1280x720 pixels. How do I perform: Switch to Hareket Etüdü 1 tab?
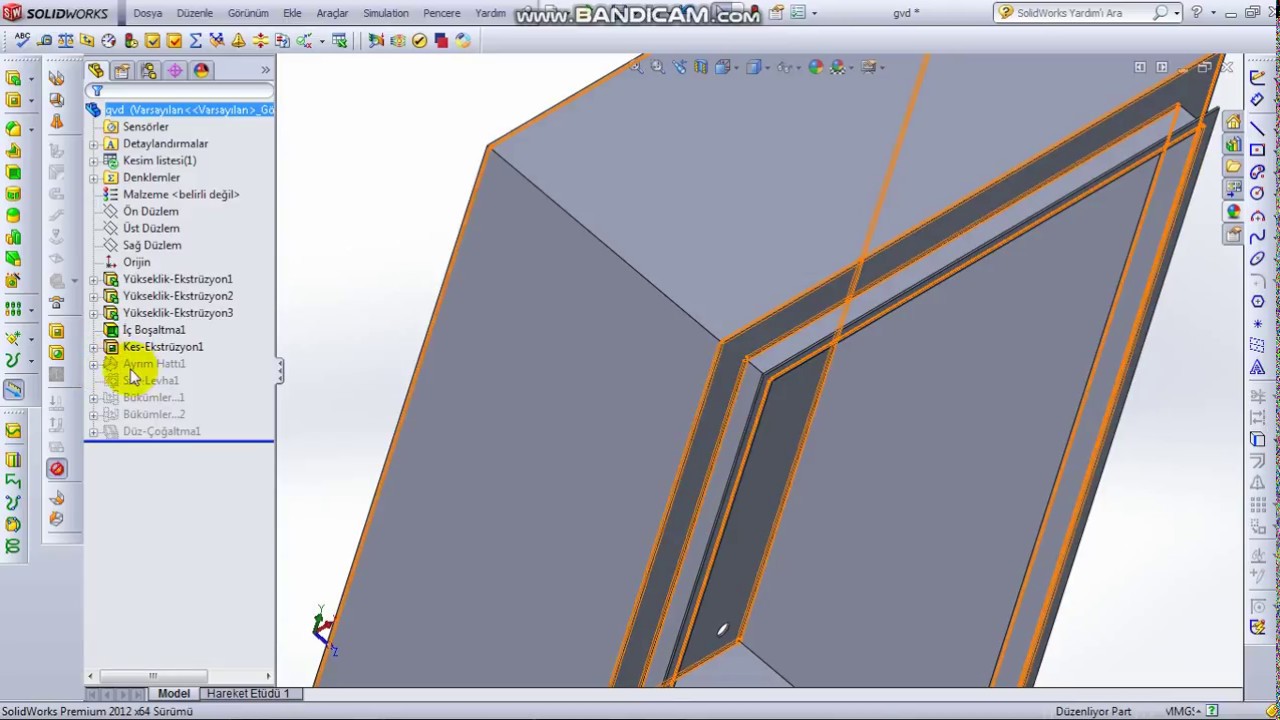point(247,693)
